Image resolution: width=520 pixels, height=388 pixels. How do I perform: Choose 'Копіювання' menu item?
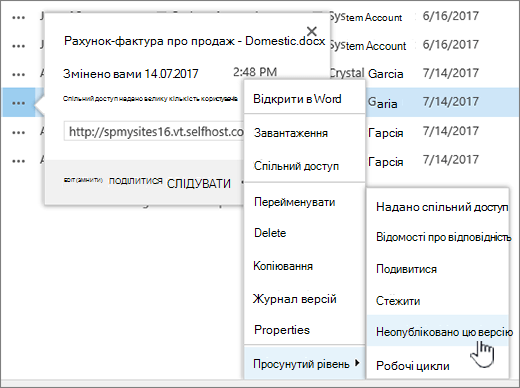[305, 266]
